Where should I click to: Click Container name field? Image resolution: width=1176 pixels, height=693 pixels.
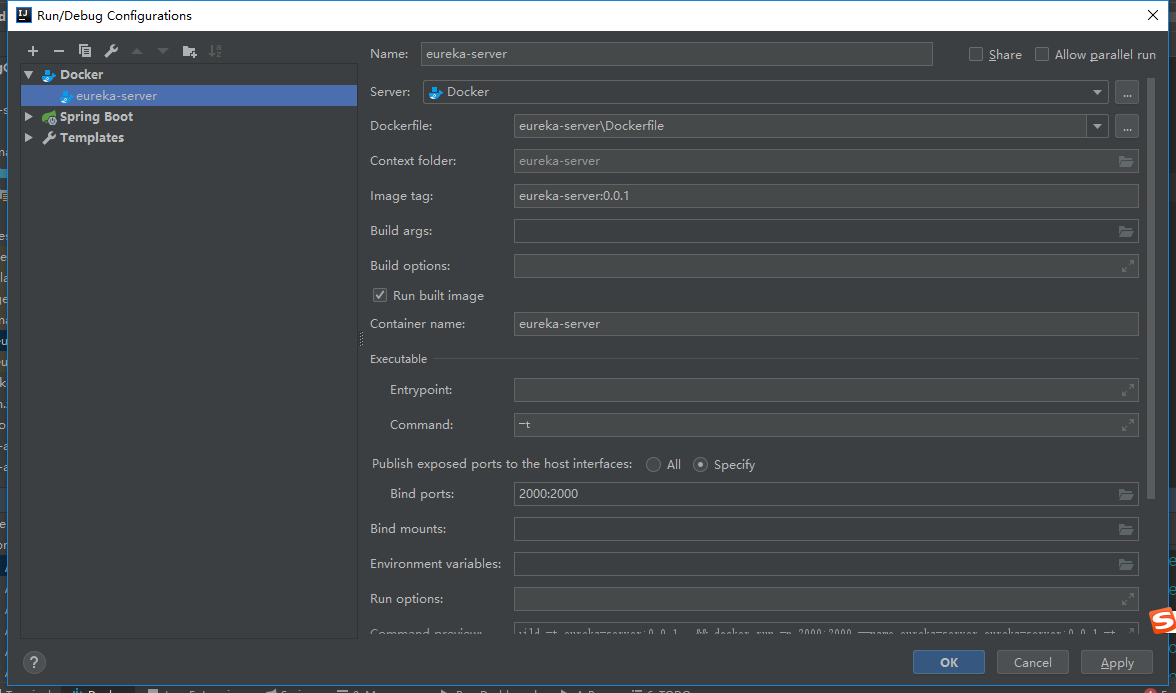(x=826, y=324)
